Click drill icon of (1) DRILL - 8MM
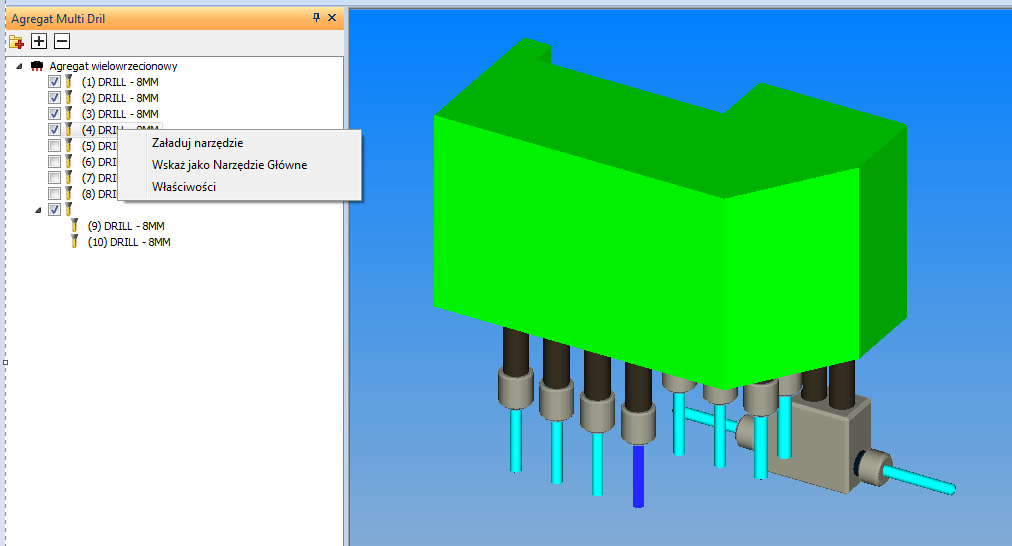This screenshot has width=1012, height=546. coord(69,82)
